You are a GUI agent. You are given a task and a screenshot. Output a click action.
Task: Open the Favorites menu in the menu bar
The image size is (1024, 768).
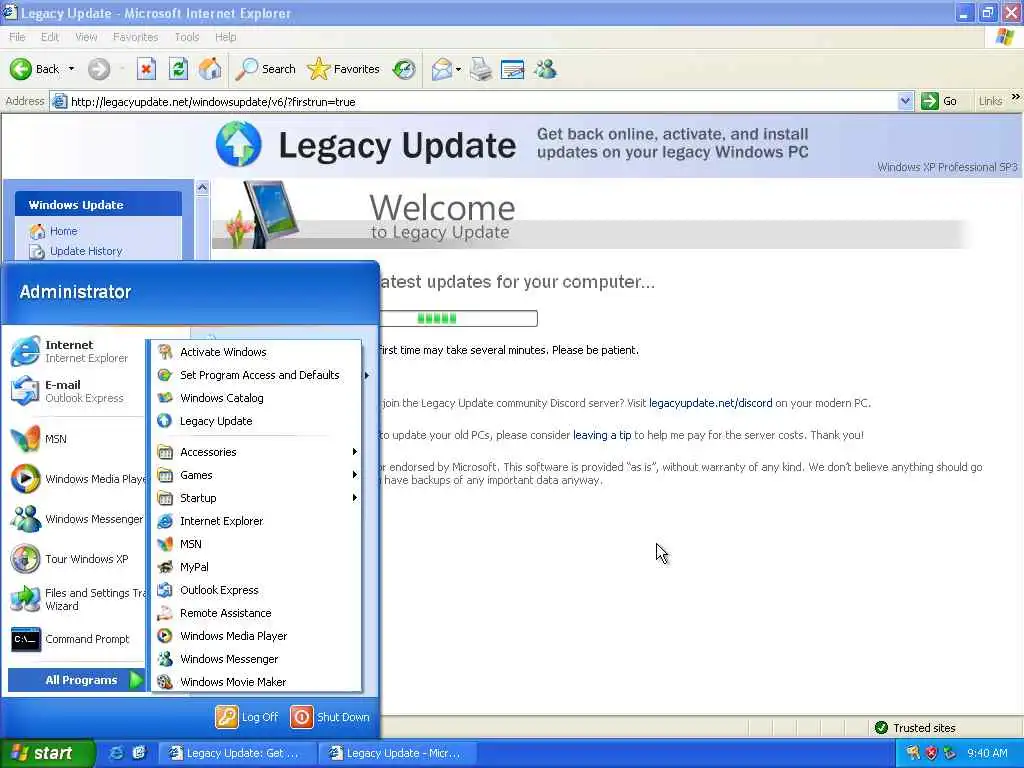coord(135,37)
